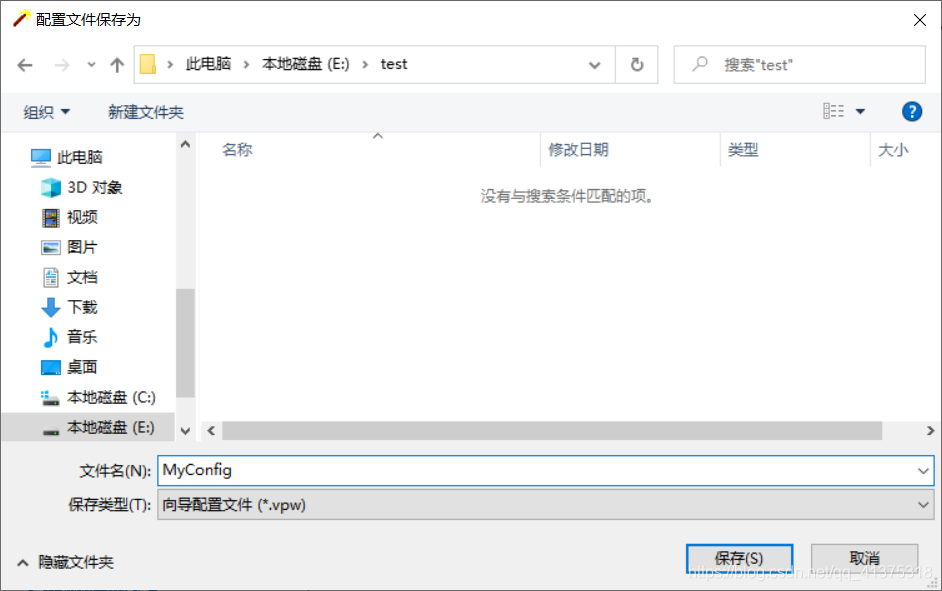
Task: Click the 保存(S) button
Action: pyautogui.click(x=738, y=558)
